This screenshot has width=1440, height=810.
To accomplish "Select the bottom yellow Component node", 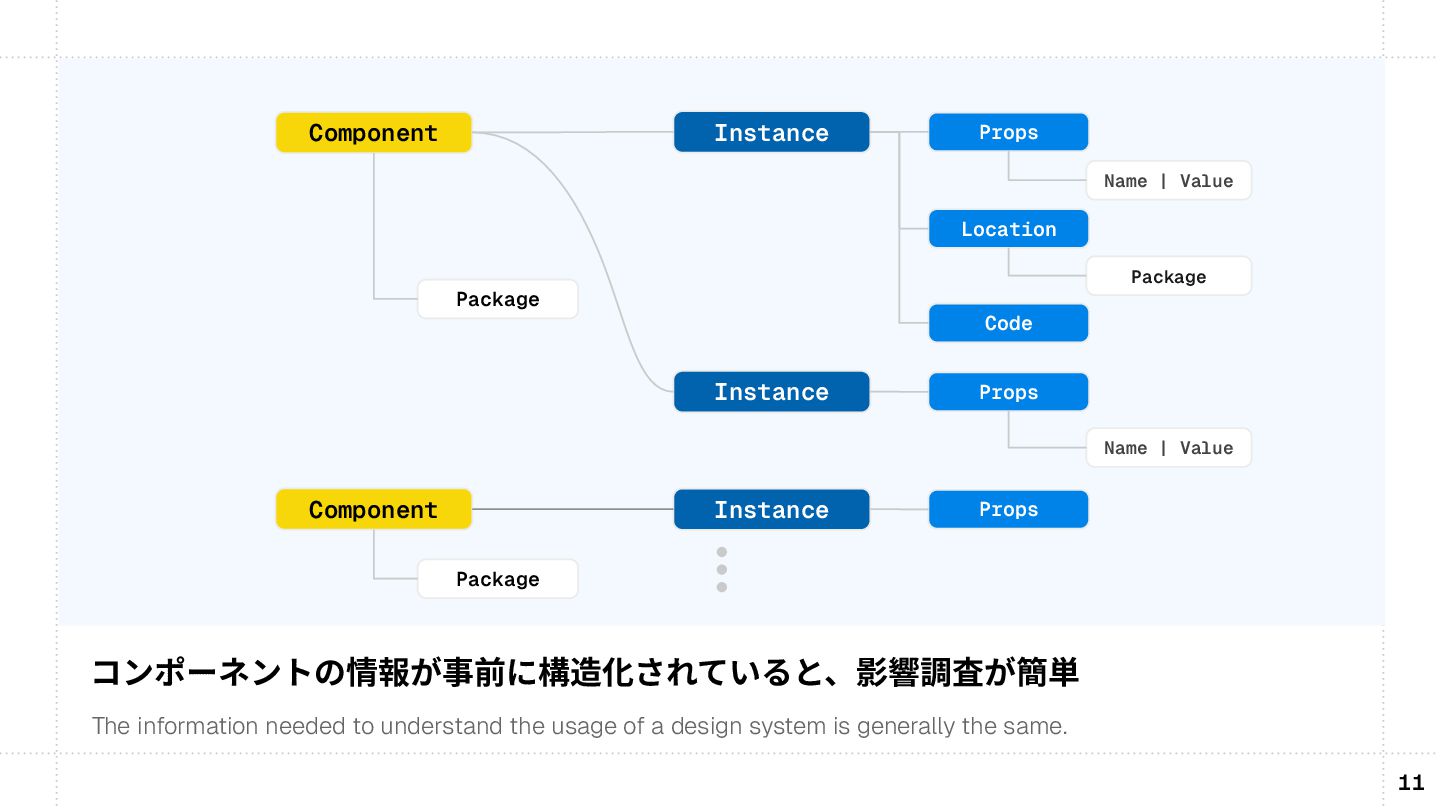I will 373,510.
